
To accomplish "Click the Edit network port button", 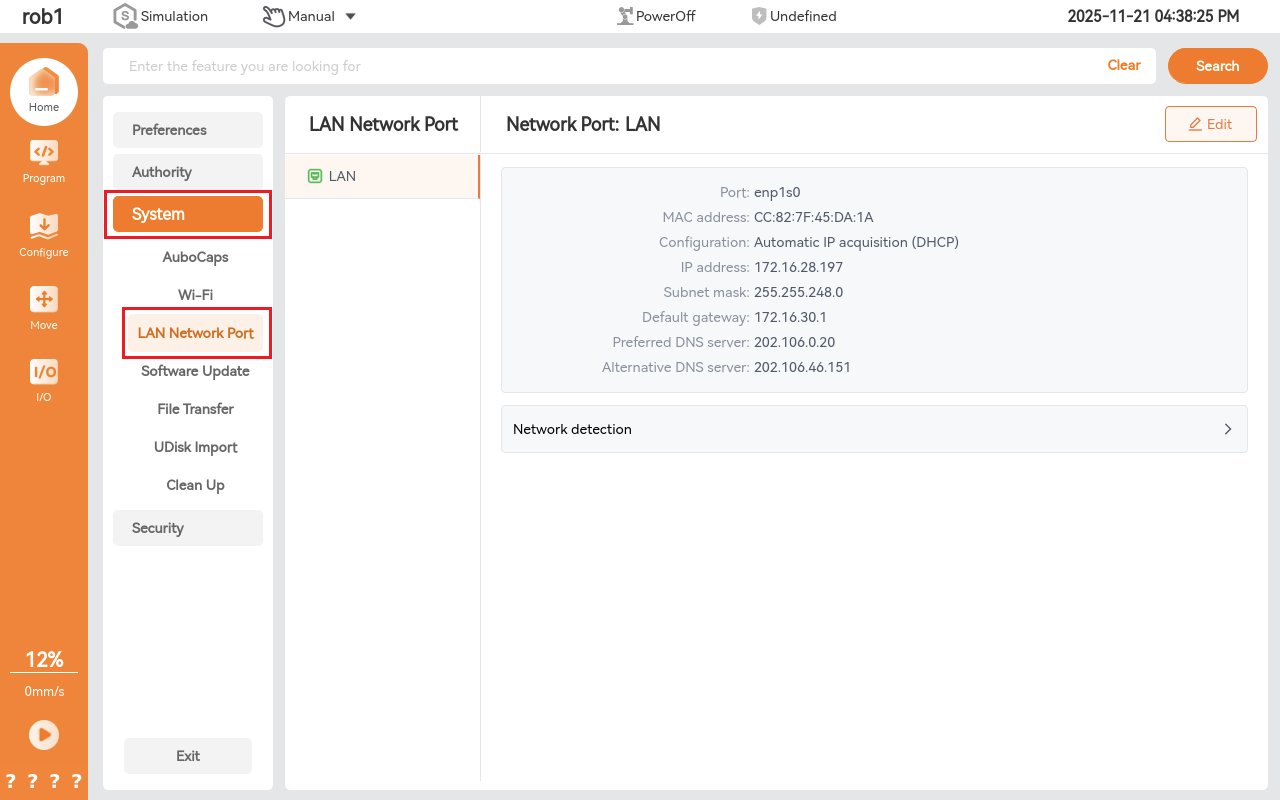I will click(x=1210, y=124).
